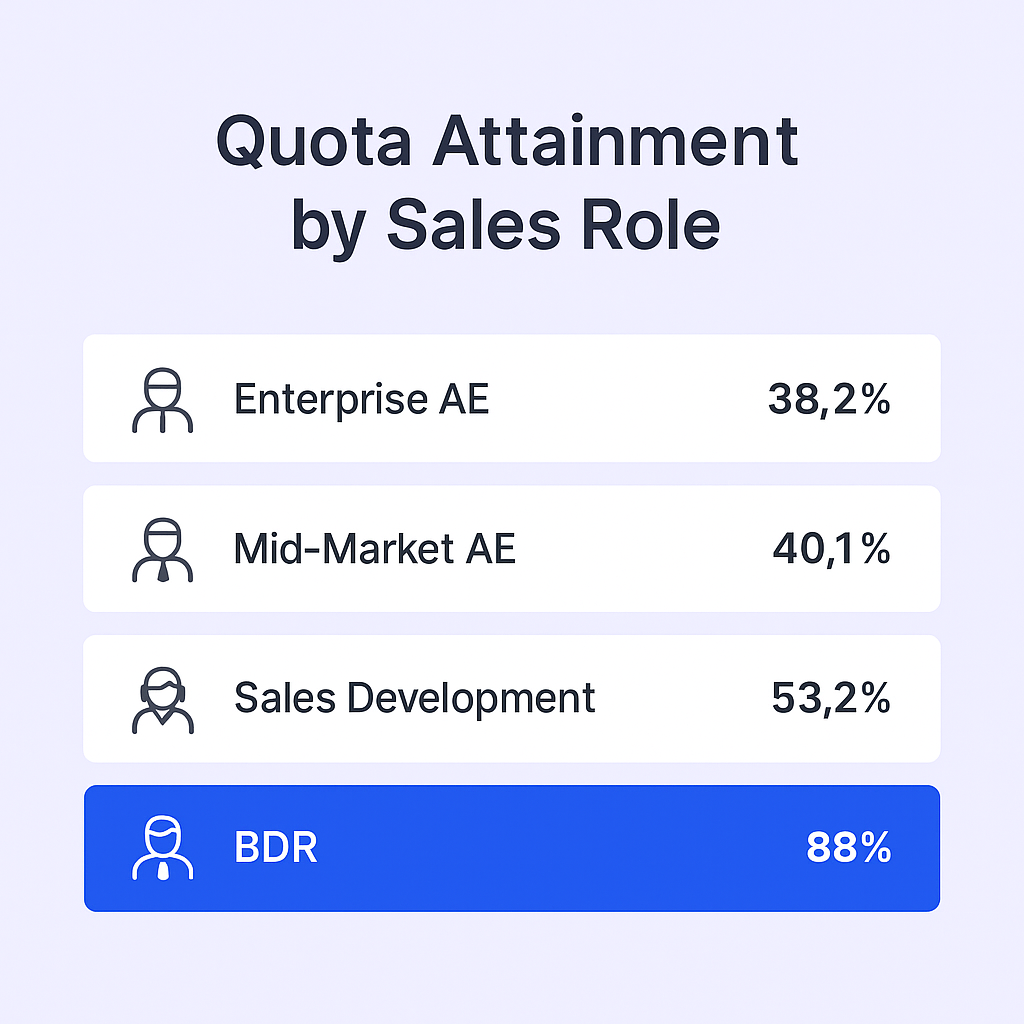Click the 53,2% attainment value
The height and width of the screenshot is (1024, 1024).
click(830, 698)
